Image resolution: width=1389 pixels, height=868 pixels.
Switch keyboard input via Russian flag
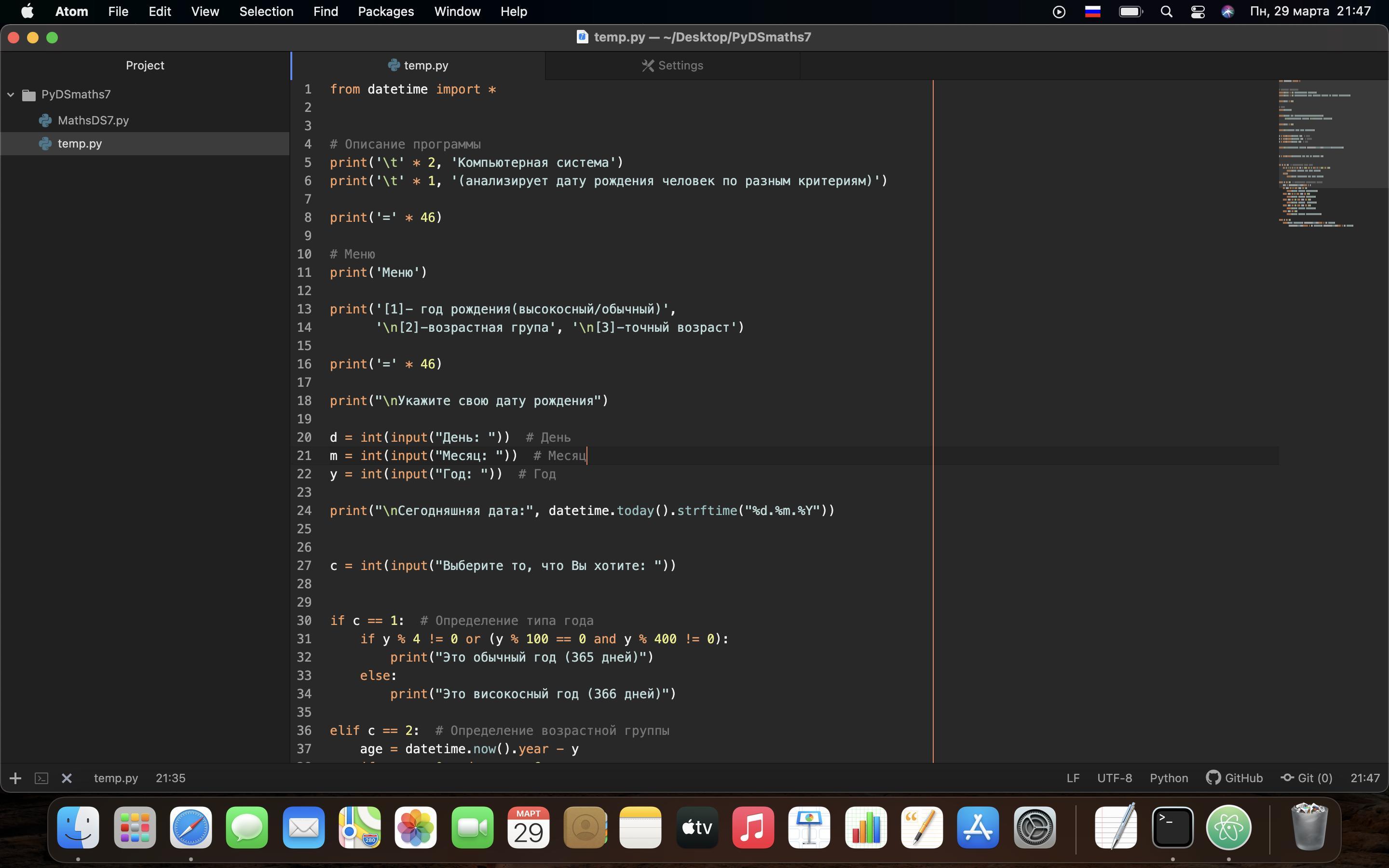1092,12
